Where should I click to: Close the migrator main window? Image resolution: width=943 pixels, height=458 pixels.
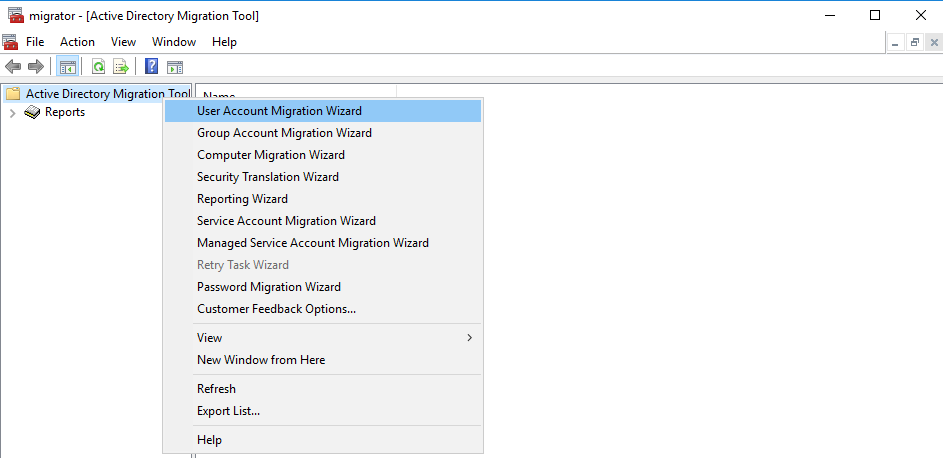pyautogui.click(x=920, y=16)
